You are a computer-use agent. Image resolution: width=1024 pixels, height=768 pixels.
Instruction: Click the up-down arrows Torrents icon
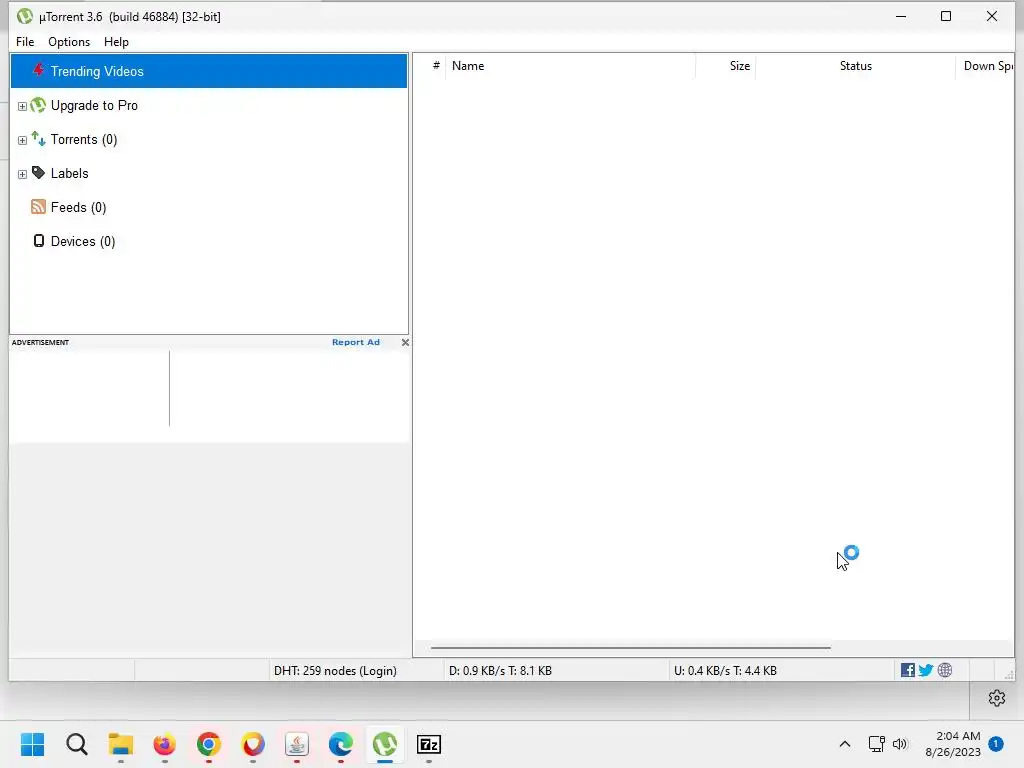tap(39, 138)
